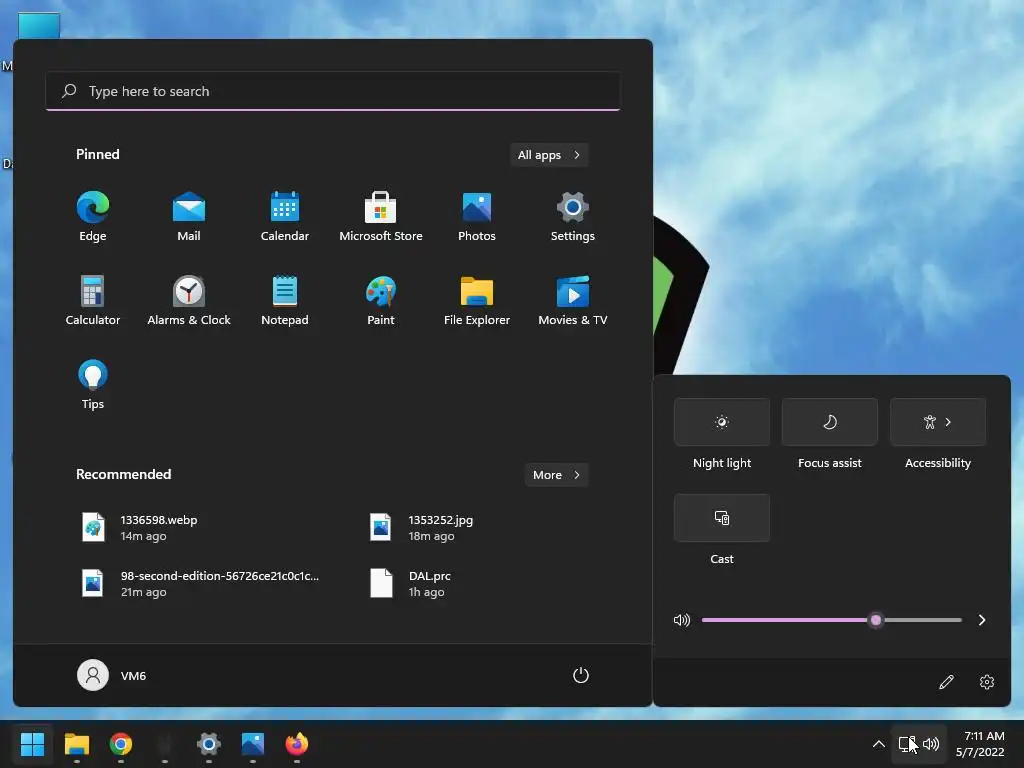The height and width of the screenshot is (768, 1024).
Task: Adjust the volume slider
Action: coord(831,620)
